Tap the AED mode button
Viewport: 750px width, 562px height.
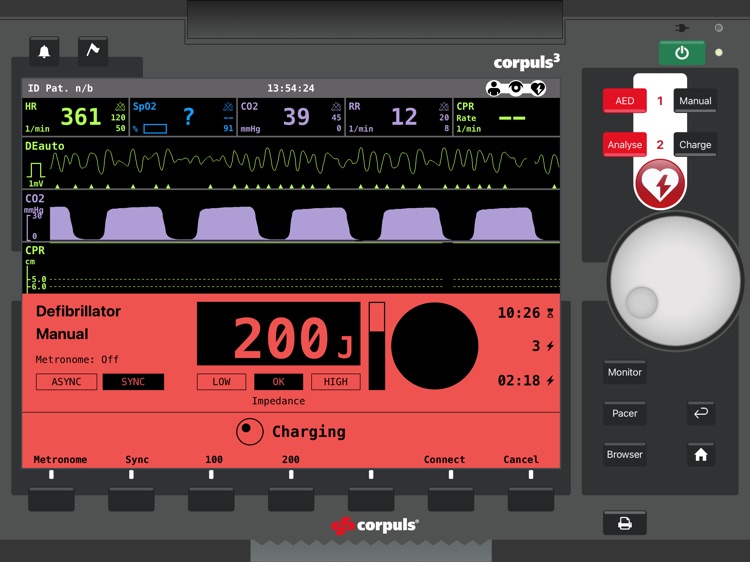click(625, 101)
